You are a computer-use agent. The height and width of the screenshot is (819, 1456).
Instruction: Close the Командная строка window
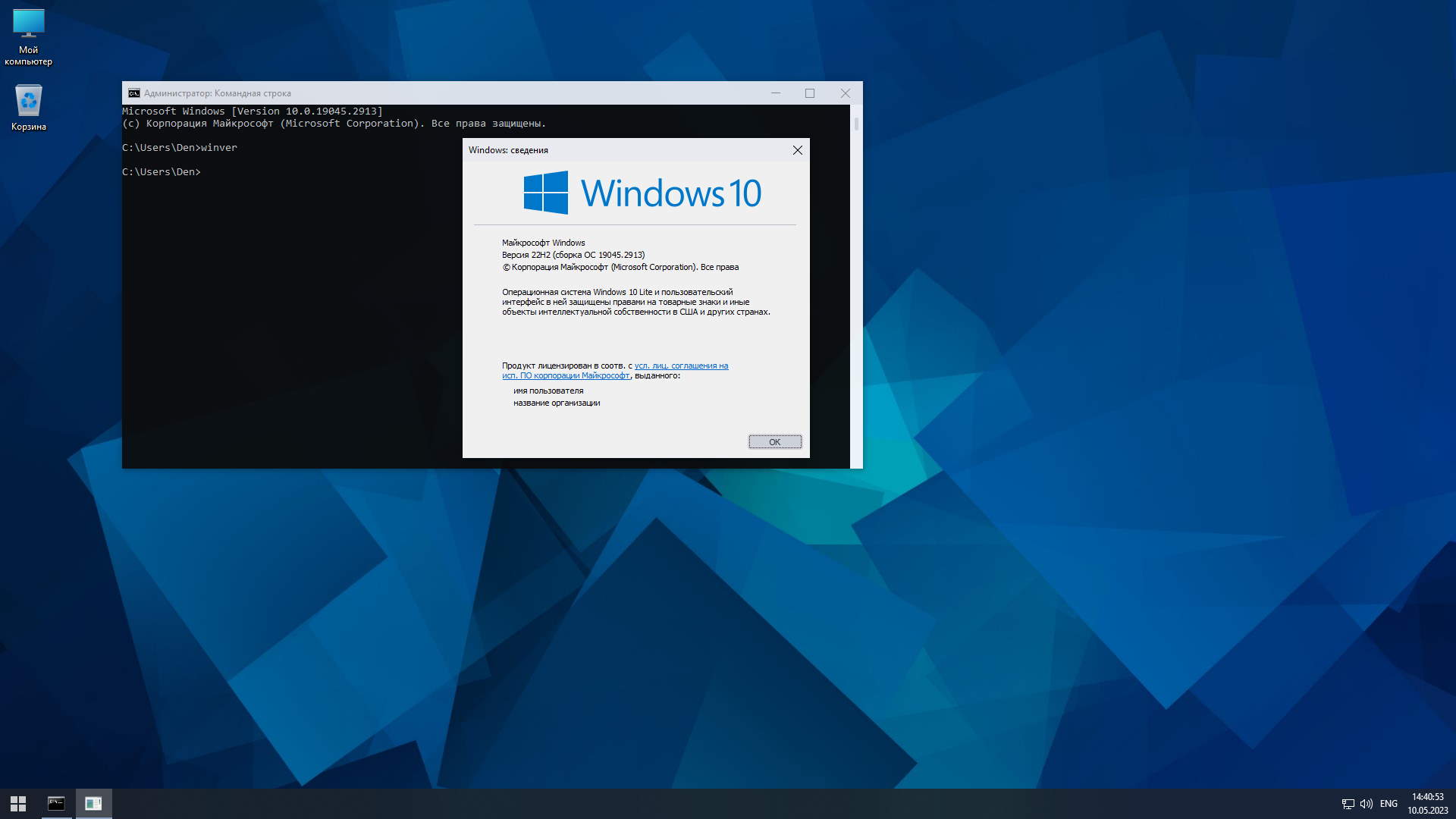[x=845, y=93]
